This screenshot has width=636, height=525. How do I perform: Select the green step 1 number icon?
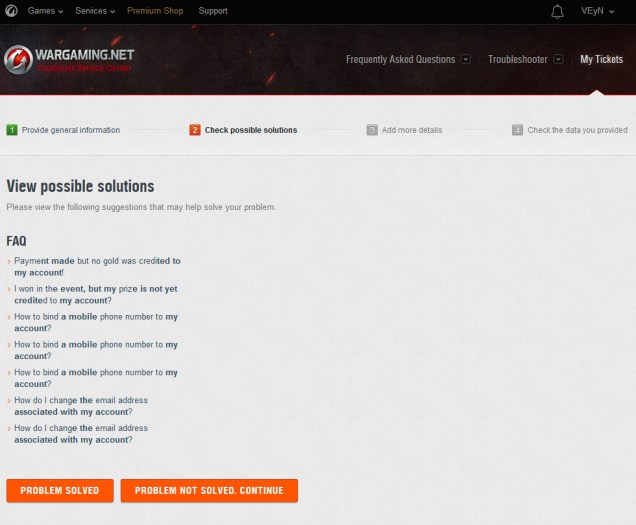tap(12, 130)
